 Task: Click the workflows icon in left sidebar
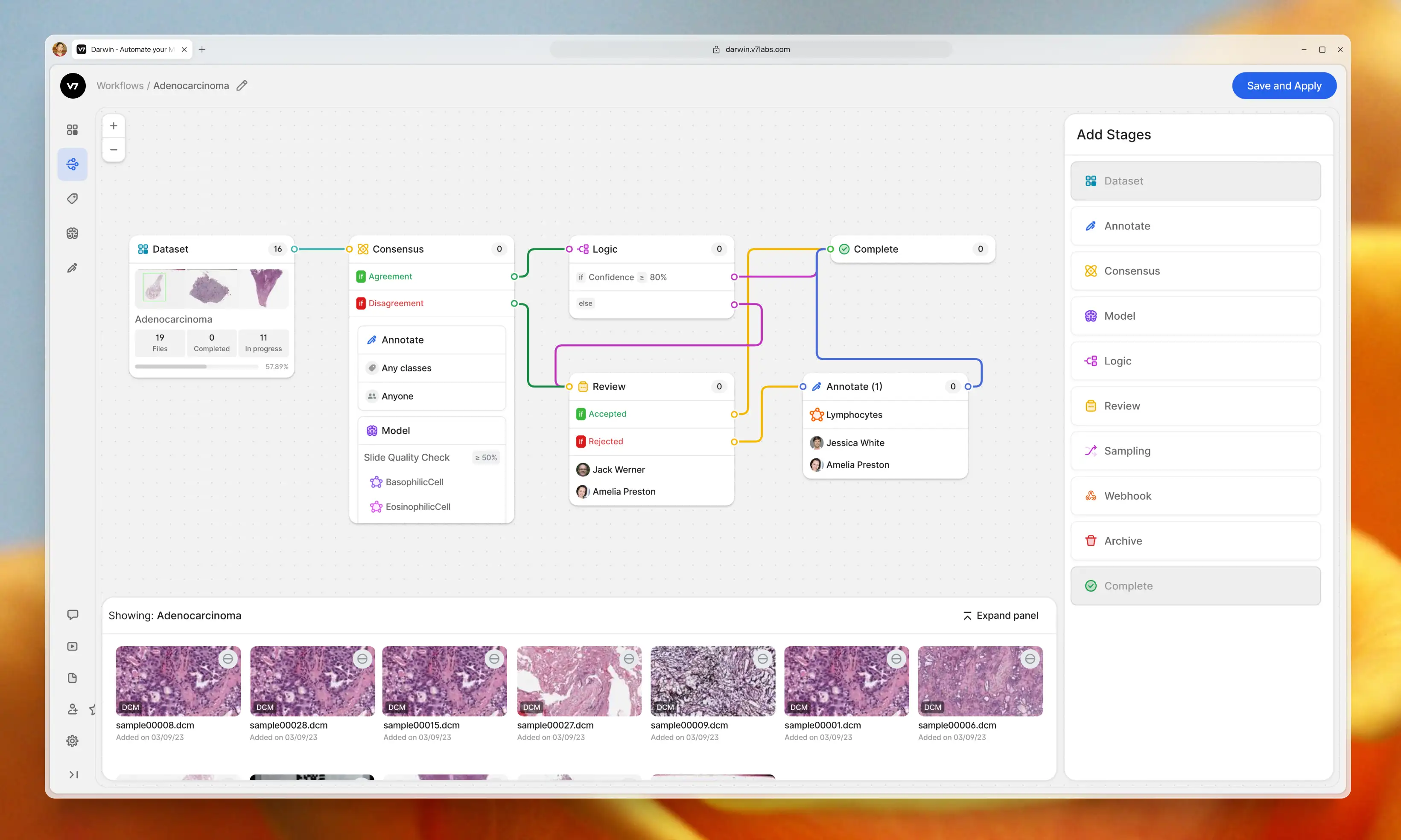pyautogui.click(x=73, y=165)
